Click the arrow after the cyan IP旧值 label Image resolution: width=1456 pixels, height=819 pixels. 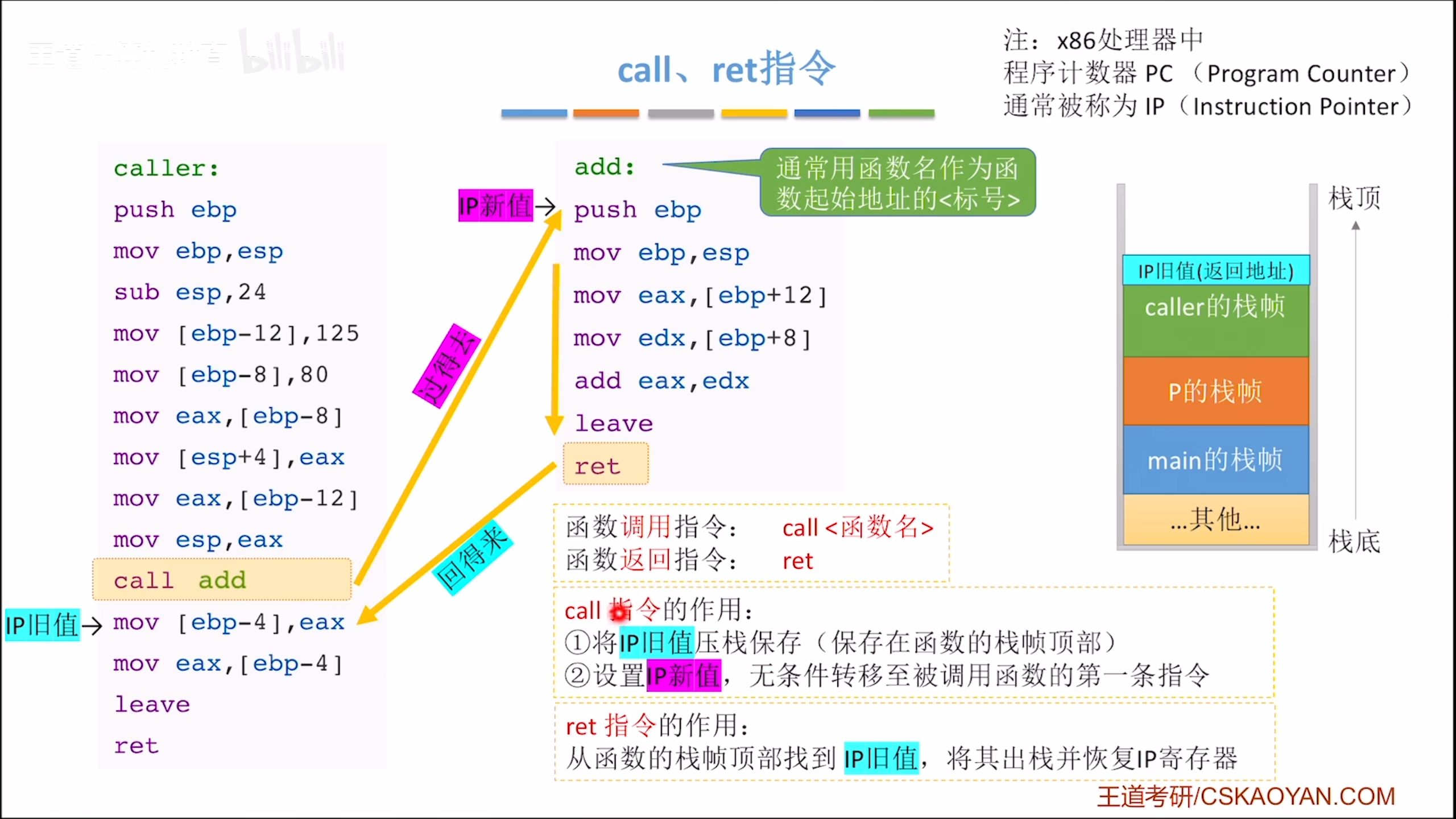click(x=92, y=626)
